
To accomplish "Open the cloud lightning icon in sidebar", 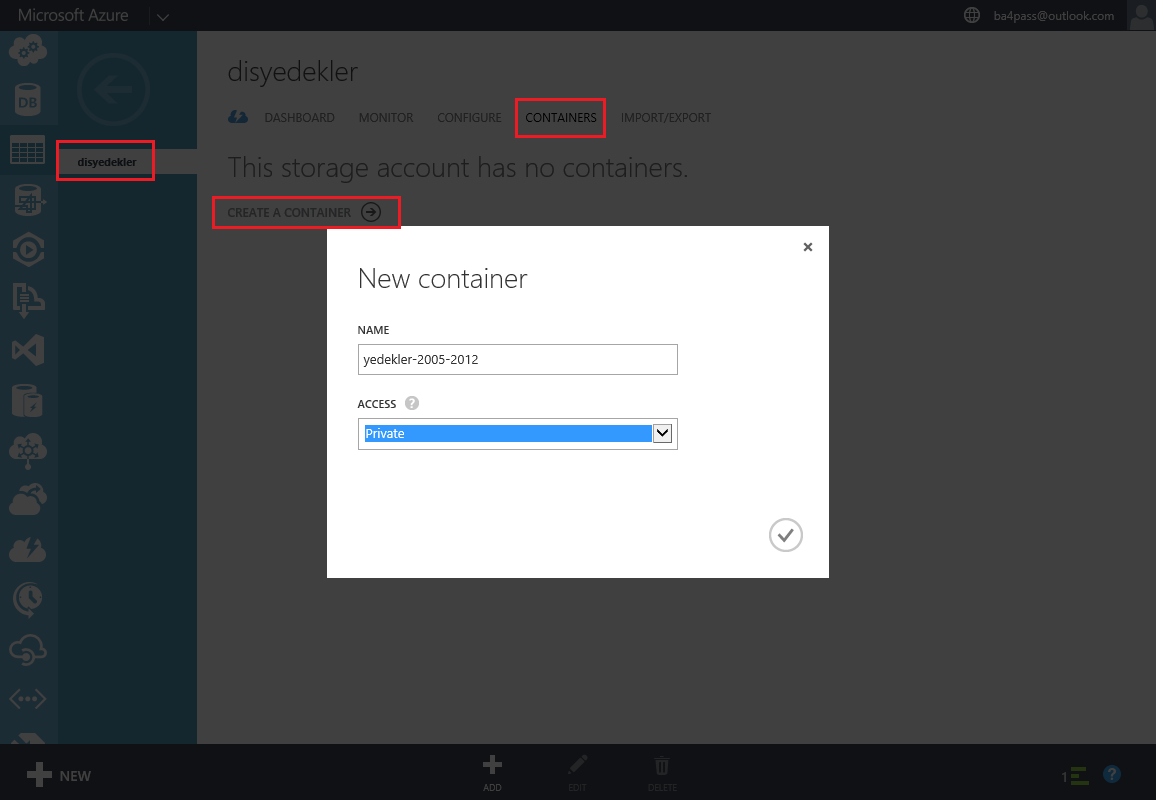I will pyautogui.click(x=28, y=550).
